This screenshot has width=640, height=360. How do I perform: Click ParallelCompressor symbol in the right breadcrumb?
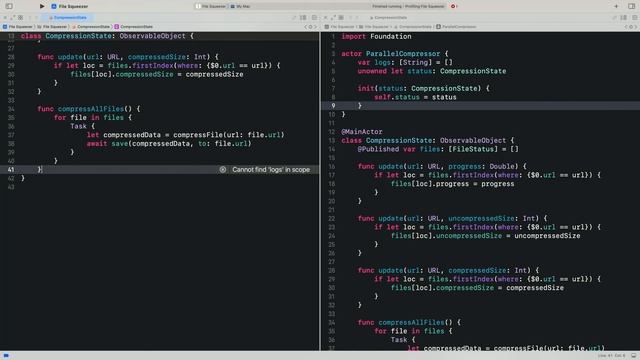pyautogui.click(x=456, y=27)
